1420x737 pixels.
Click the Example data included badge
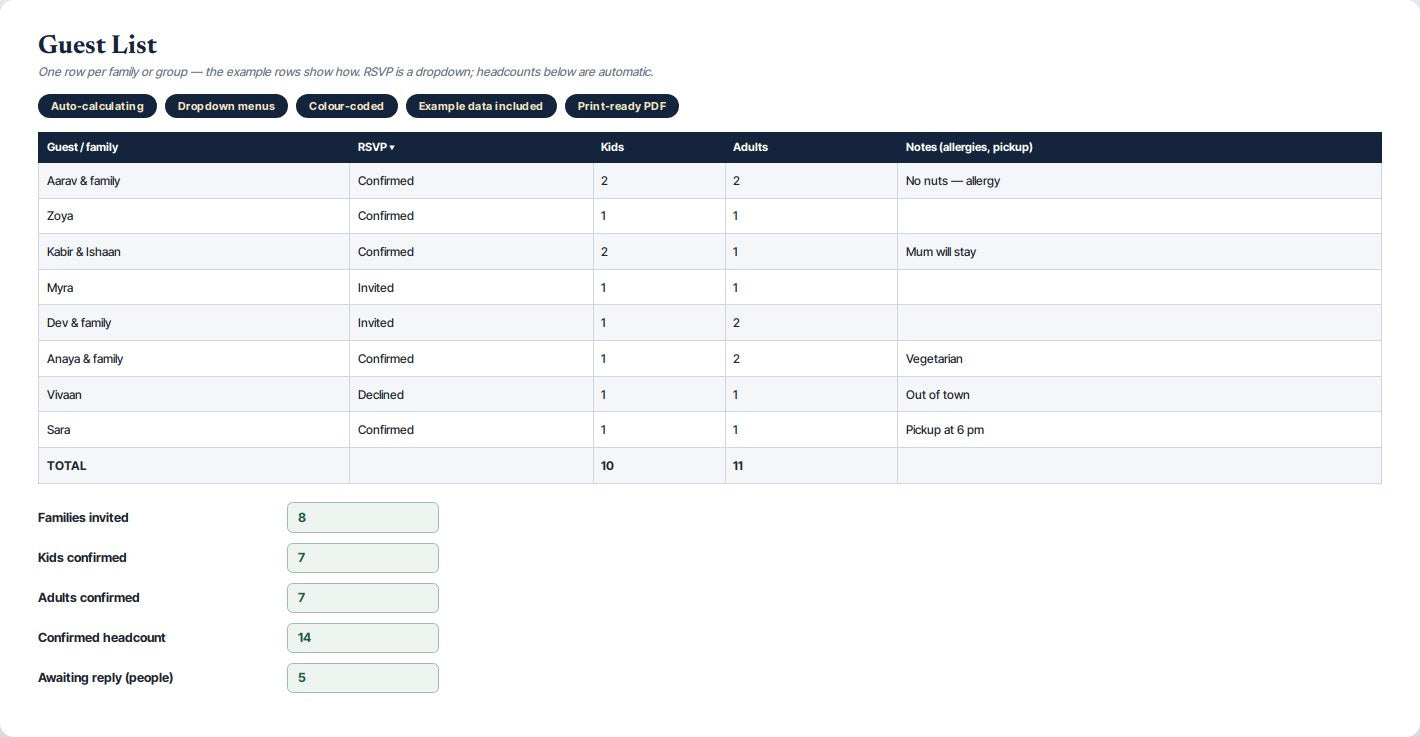pos(481,106)
